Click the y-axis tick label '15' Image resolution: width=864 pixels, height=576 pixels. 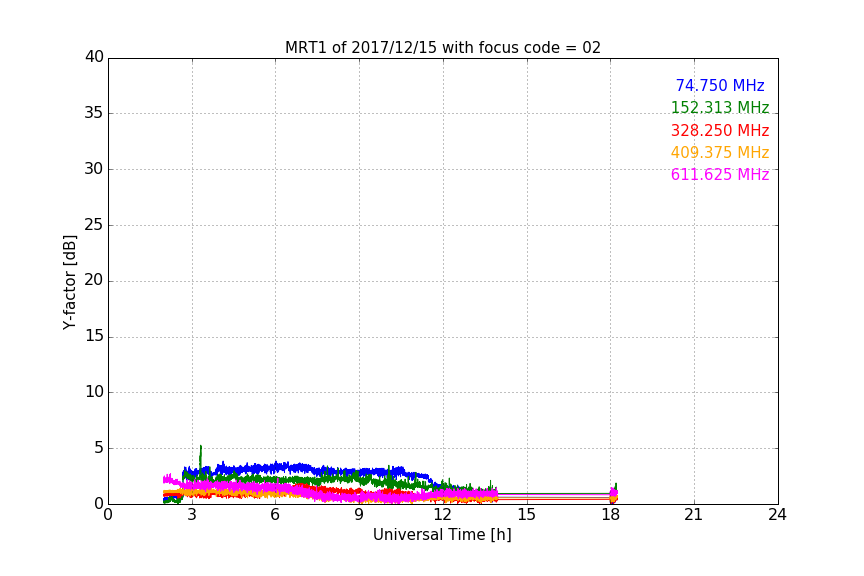point(94,336)
